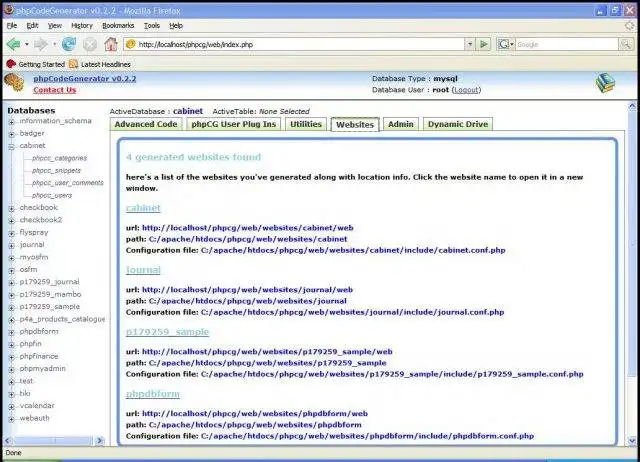The width and height of the screenshot is (640, 462).
Task: Switch to the Dynamic Drive tab
Action: pyautogui.click(x=458, y=124)
